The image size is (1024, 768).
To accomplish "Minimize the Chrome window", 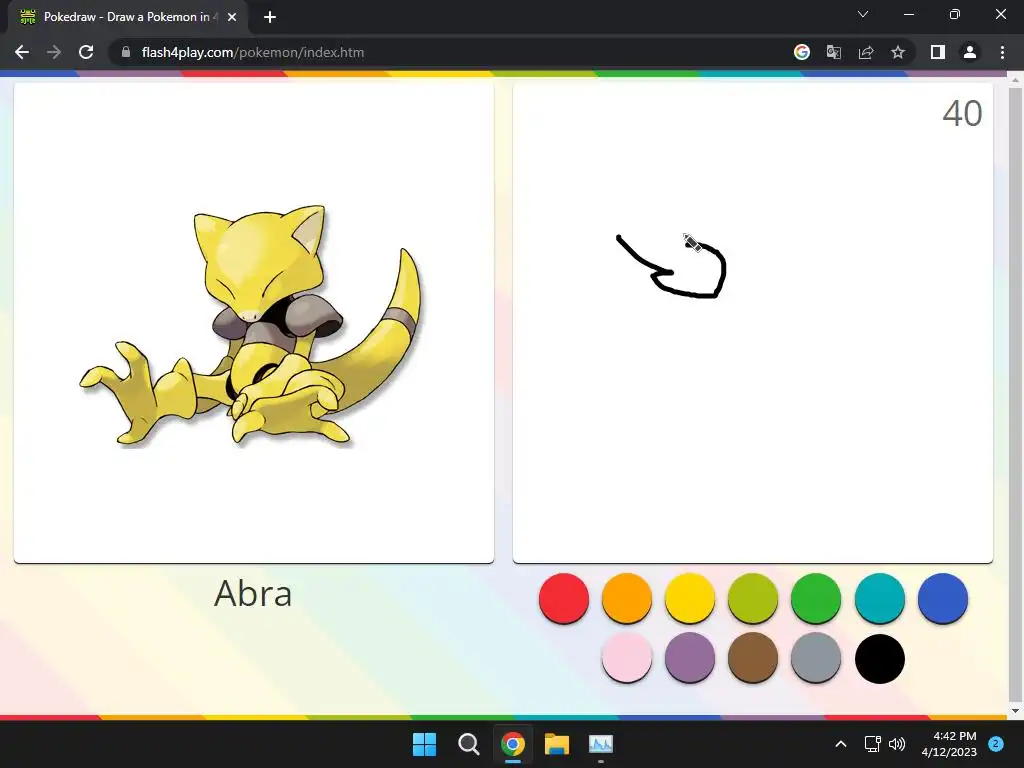I will click(908, 14).
